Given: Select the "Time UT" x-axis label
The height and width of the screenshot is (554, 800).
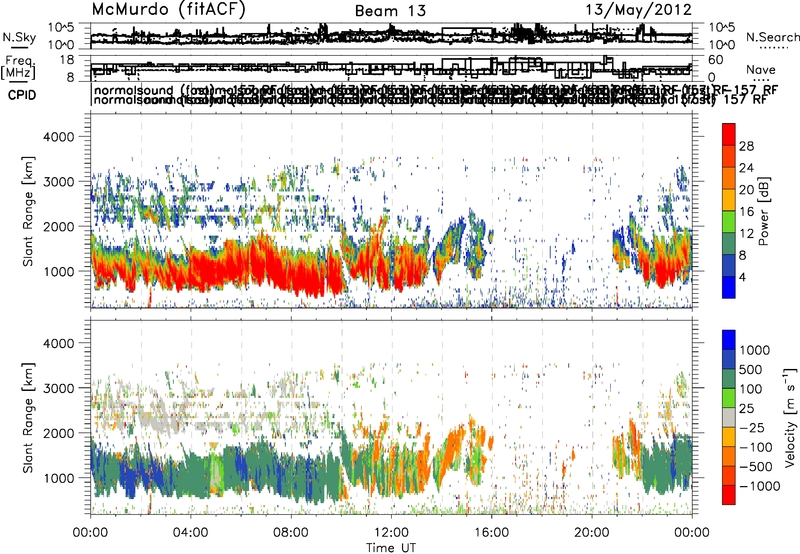Looking at the screenshot, I should click(x=391, y=548).
